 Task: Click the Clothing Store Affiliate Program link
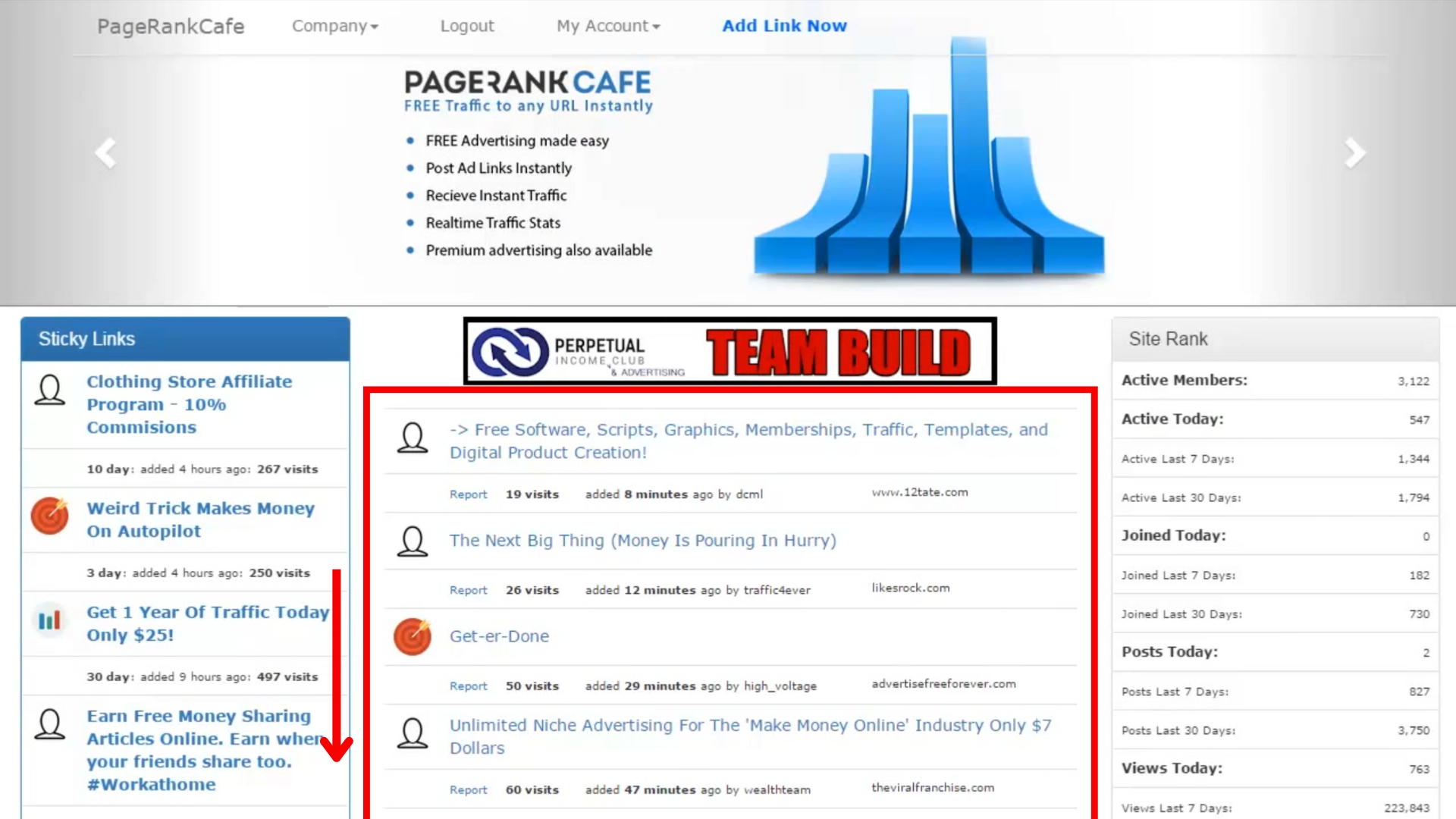[189, 404]
